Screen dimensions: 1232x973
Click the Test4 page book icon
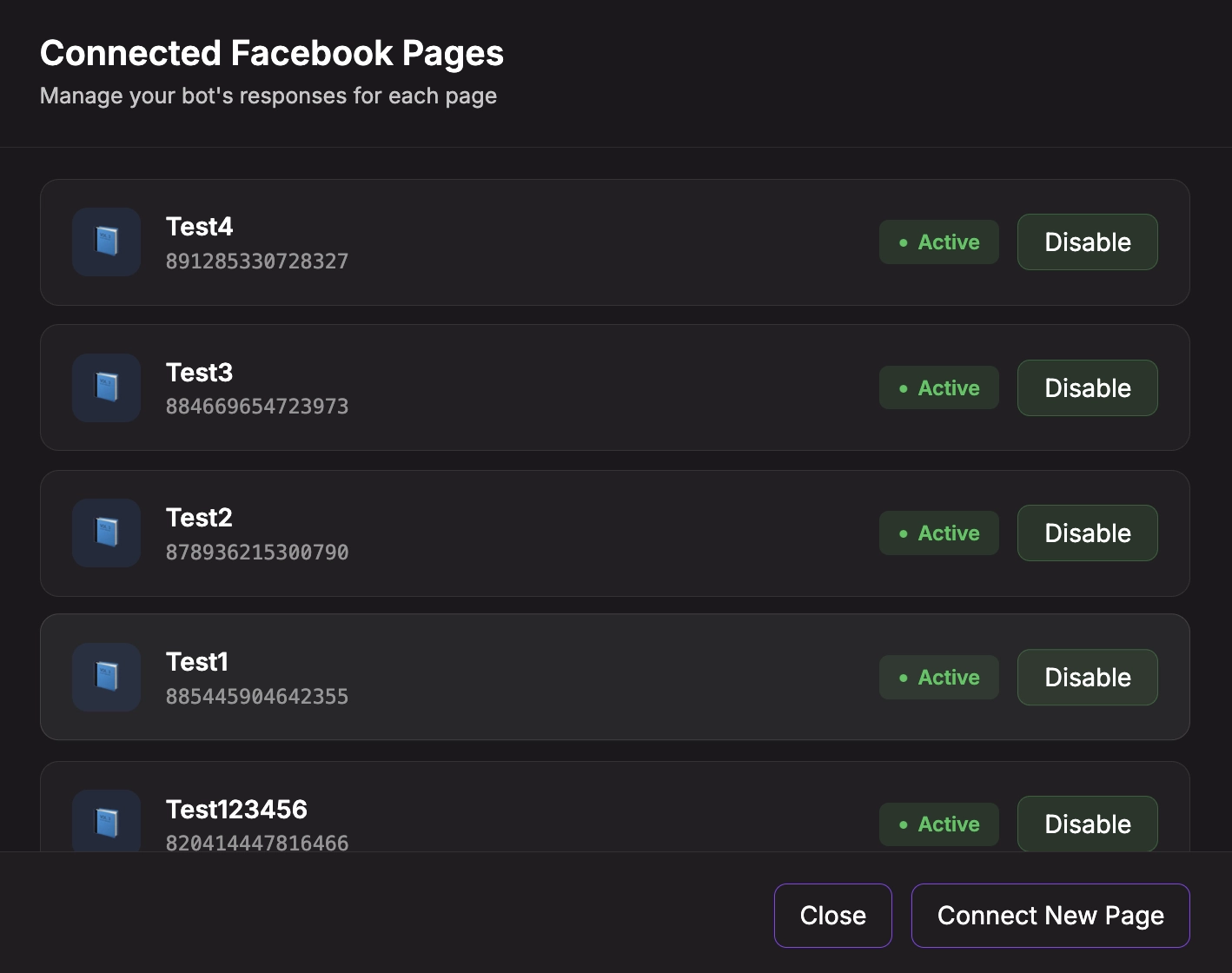[106, 242]
